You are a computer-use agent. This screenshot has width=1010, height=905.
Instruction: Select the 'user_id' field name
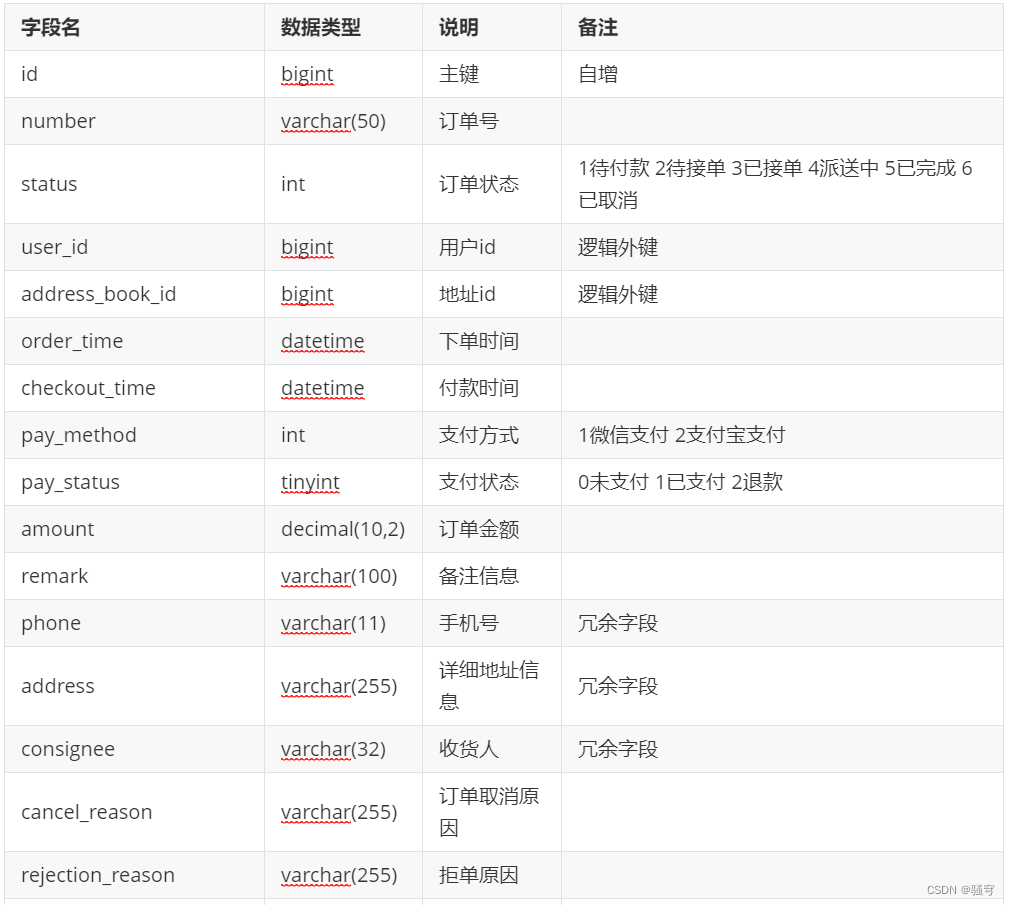click(x=54, y=247)
